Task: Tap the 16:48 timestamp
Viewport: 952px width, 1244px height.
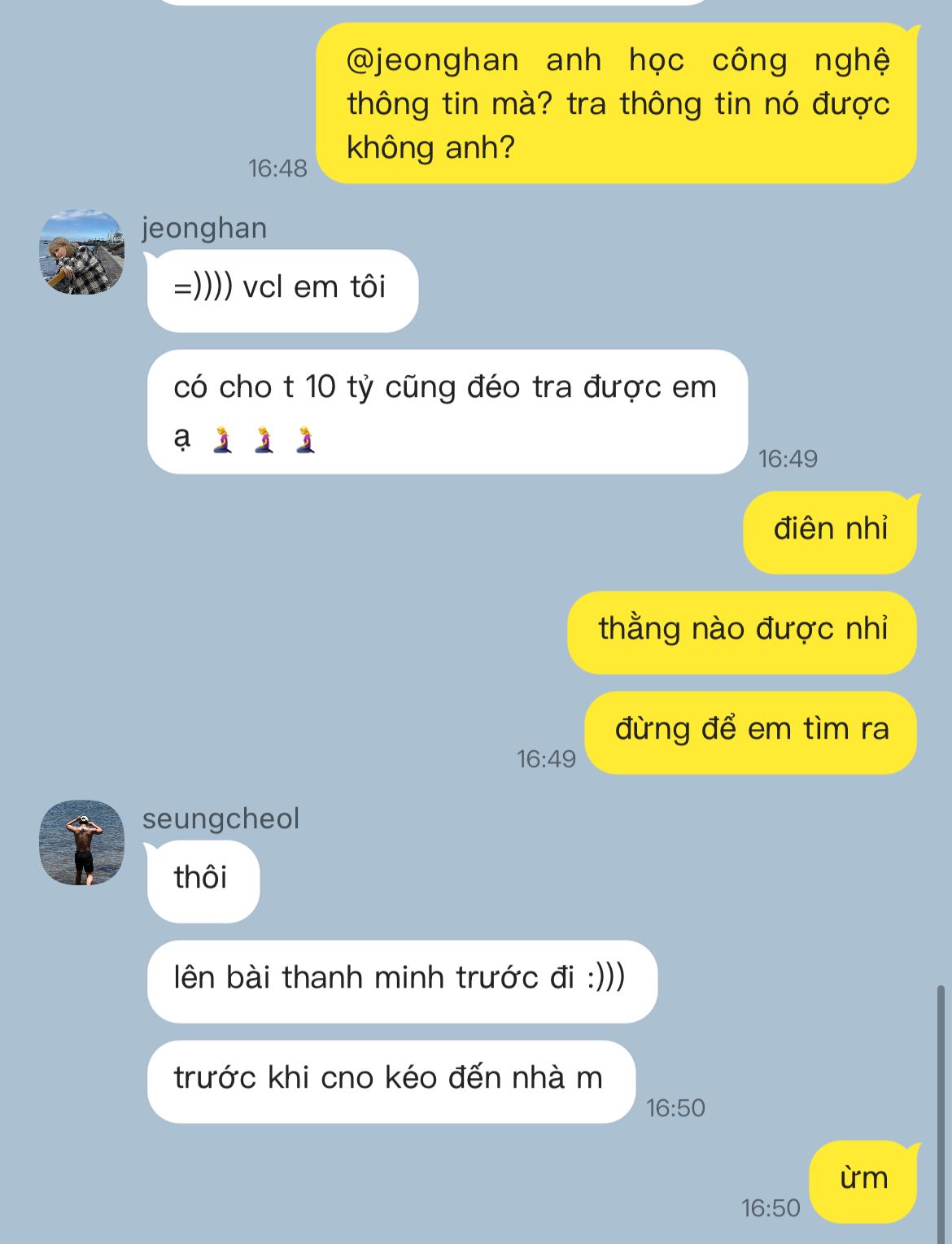Action: click(277, 168)
